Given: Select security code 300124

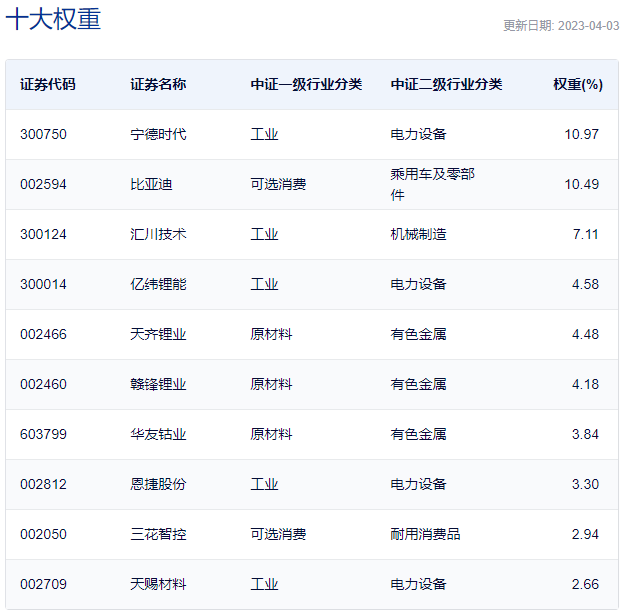Looking at the screenshot, I should [x=43, y=234].
